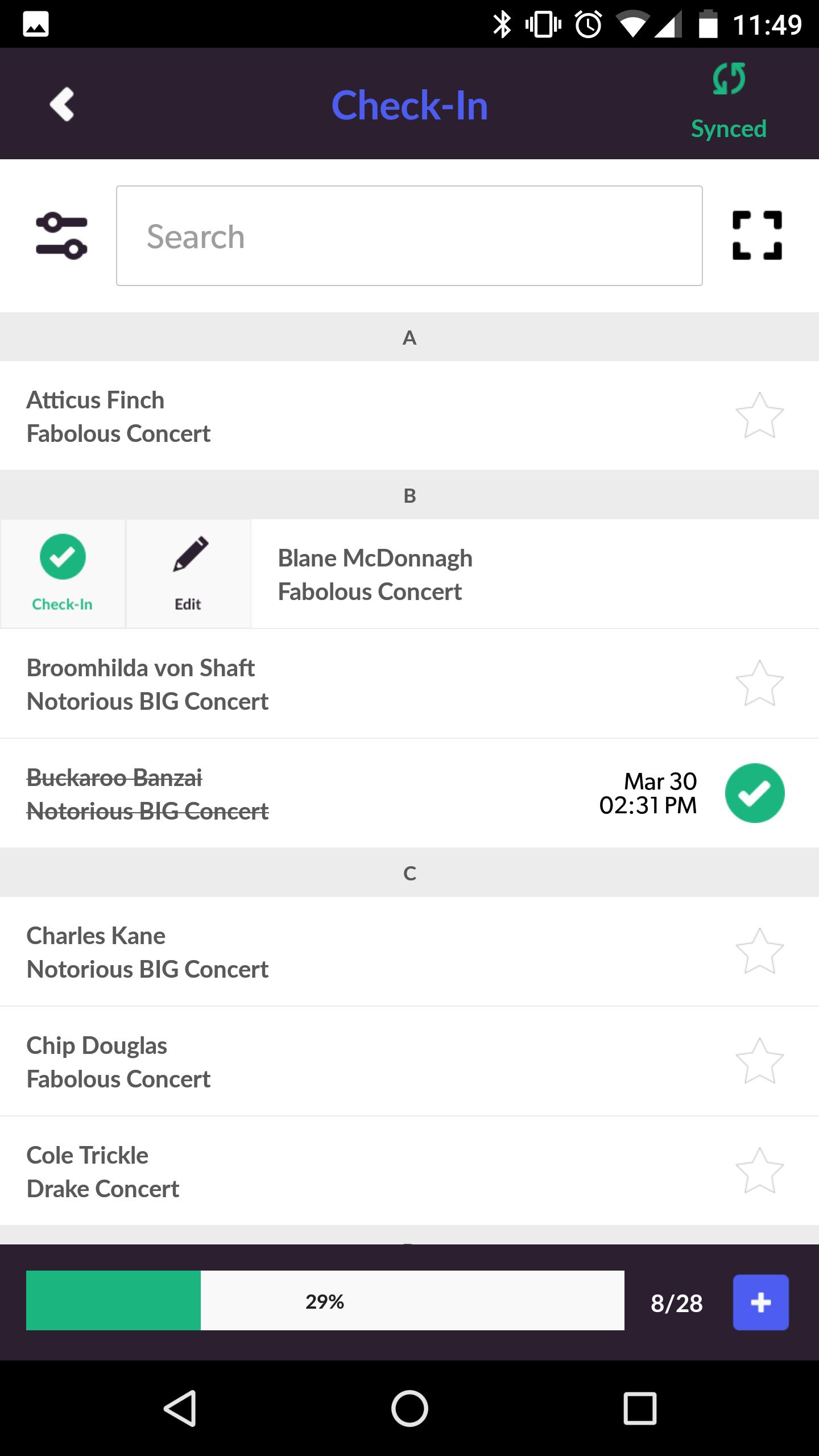This screenshot has width=819, height=1456.
Task: Select Blane McDonnagh attendee row
Action: pos(512,574)
